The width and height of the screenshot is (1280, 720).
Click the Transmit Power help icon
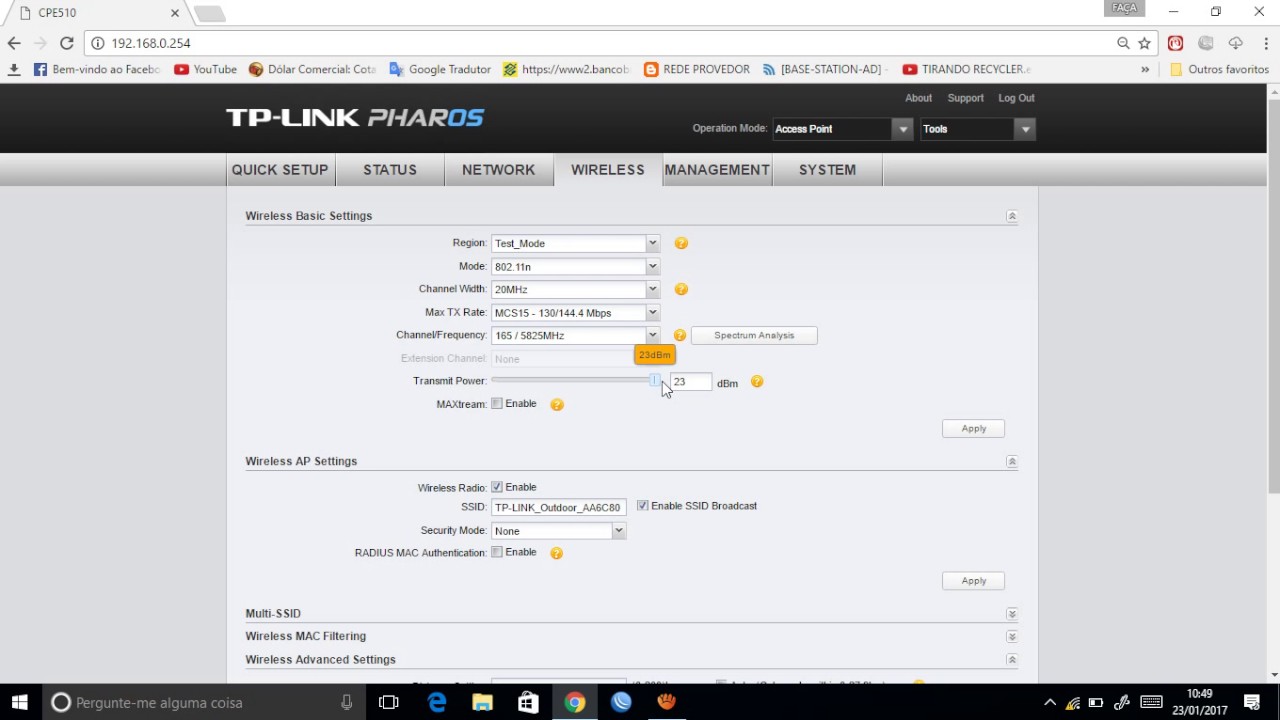click(757, 381)
